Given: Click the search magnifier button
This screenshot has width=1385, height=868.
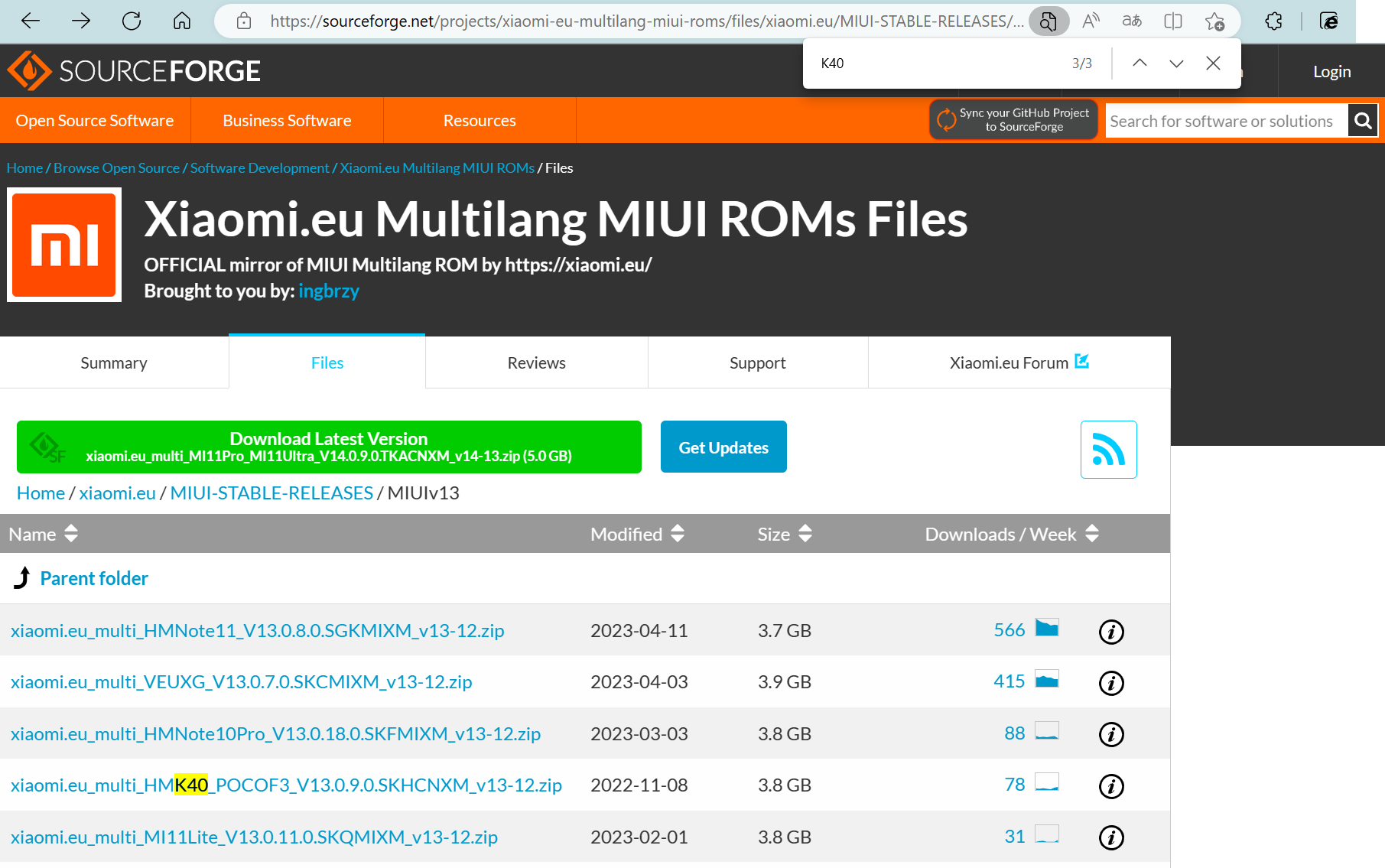Looking at the screenshot, I should (x=1363, y=121).
